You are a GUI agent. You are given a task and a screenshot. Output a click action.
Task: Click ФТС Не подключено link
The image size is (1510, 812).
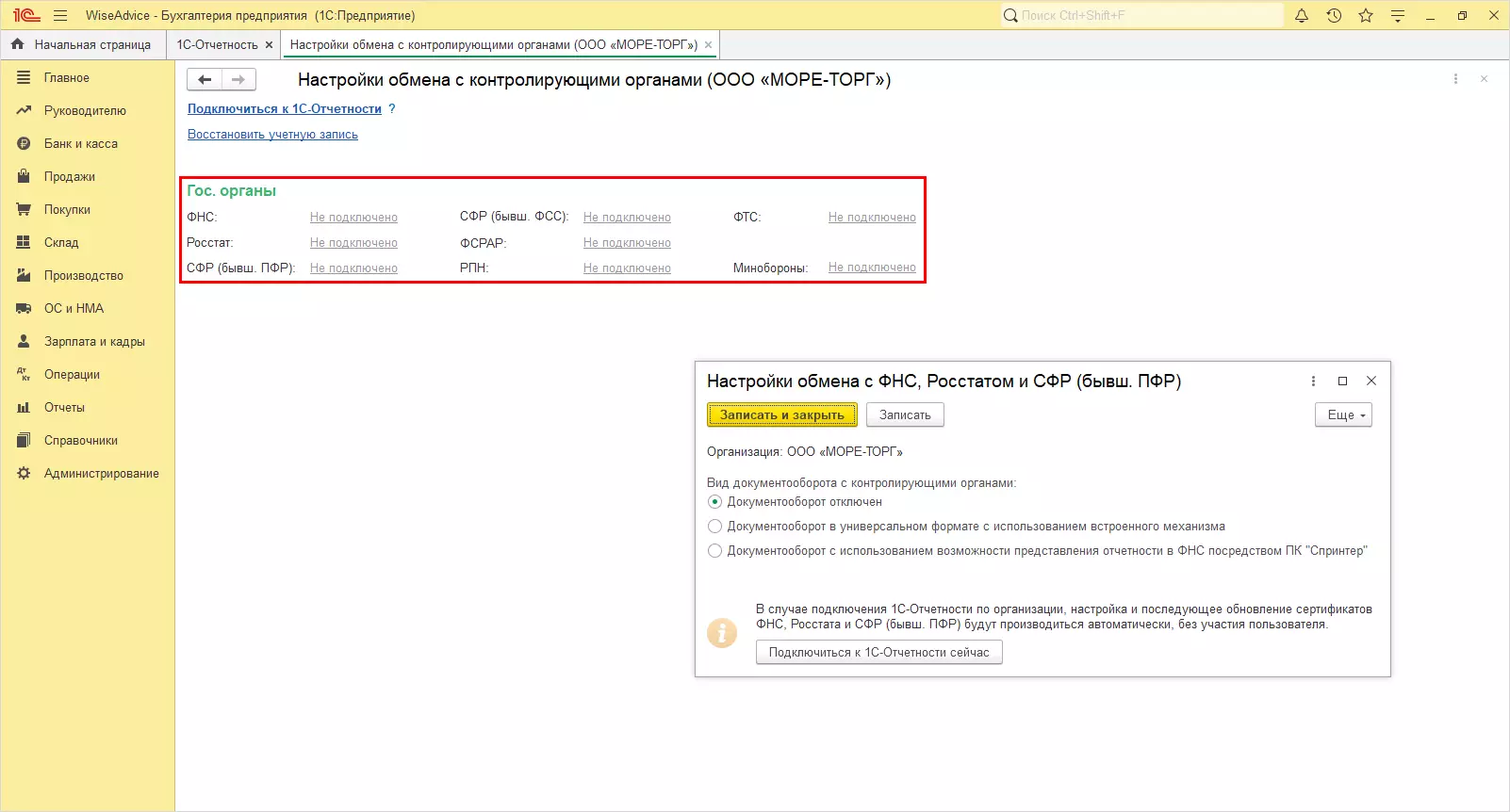(x=872, y=218)
